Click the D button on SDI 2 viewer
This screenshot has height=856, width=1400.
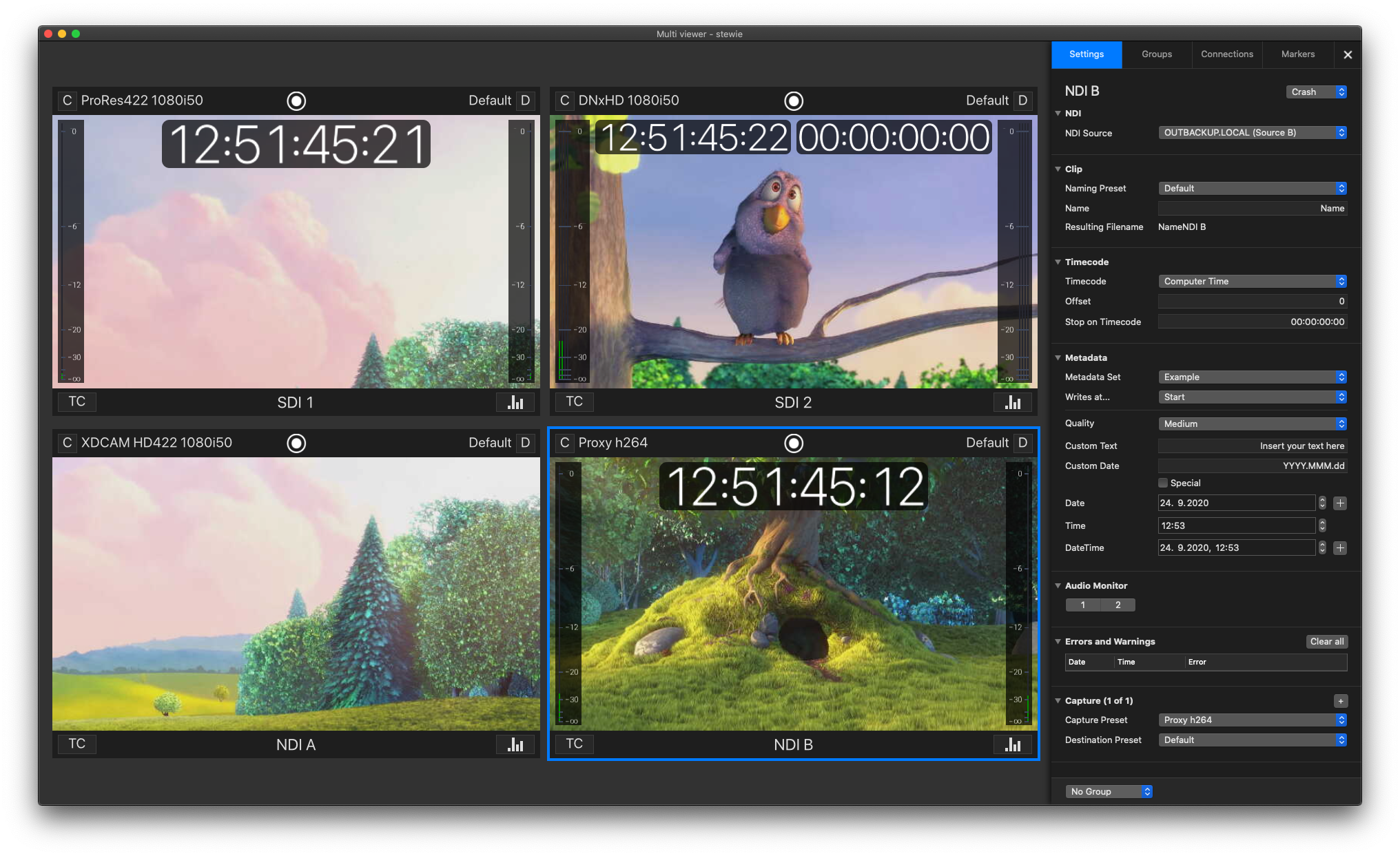tap(1023, 101)
